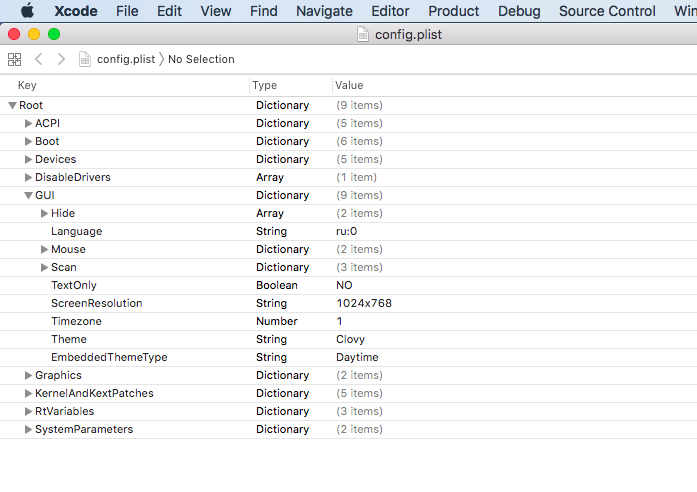697x492 pixels.
Task: Click the Number type of Timezone
Action: (276, 321)
